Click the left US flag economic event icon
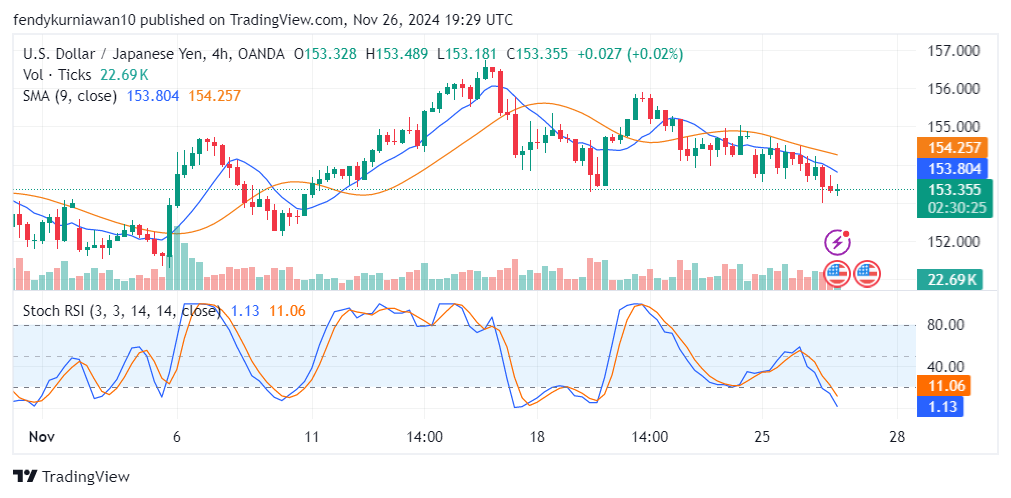1011x498 pixels. (837, 275)
